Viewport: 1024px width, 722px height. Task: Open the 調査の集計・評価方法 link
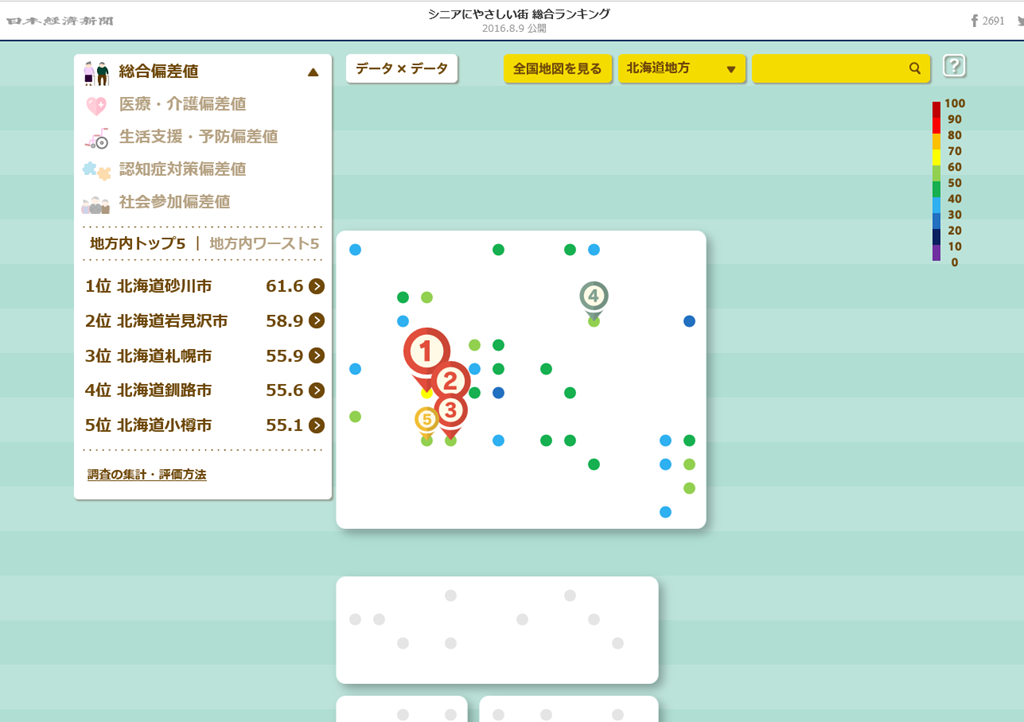[146, 475]
